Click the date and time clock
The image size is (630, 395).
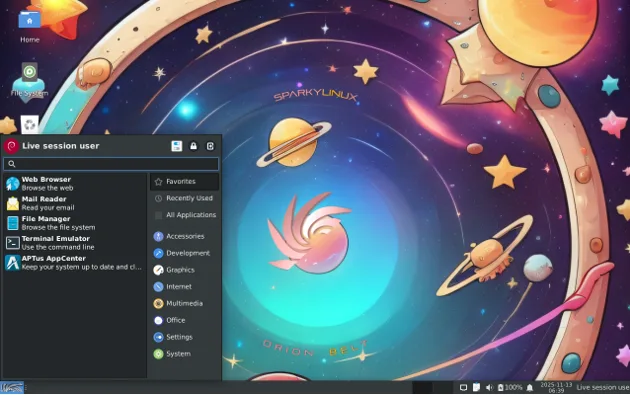tap(556, 388)
